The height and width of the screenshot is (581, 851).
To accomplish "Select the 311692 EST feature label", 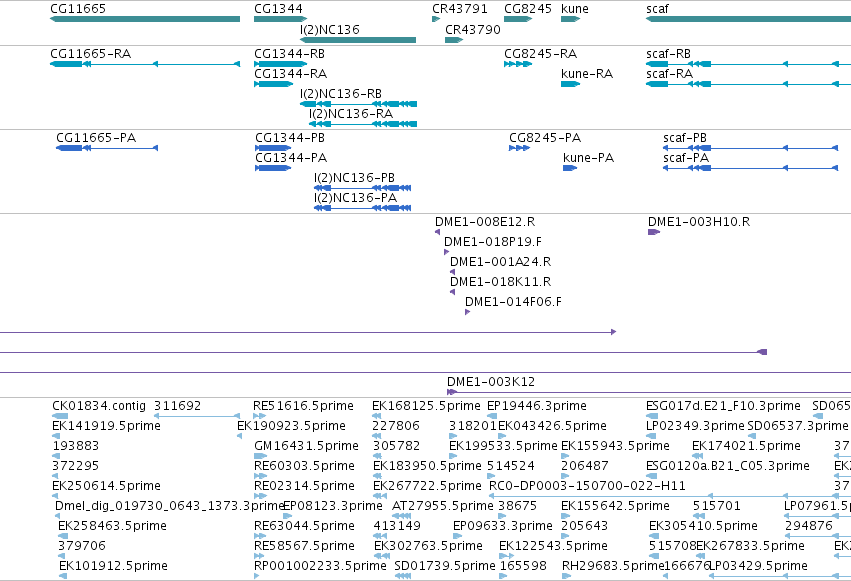I will 177,406.
